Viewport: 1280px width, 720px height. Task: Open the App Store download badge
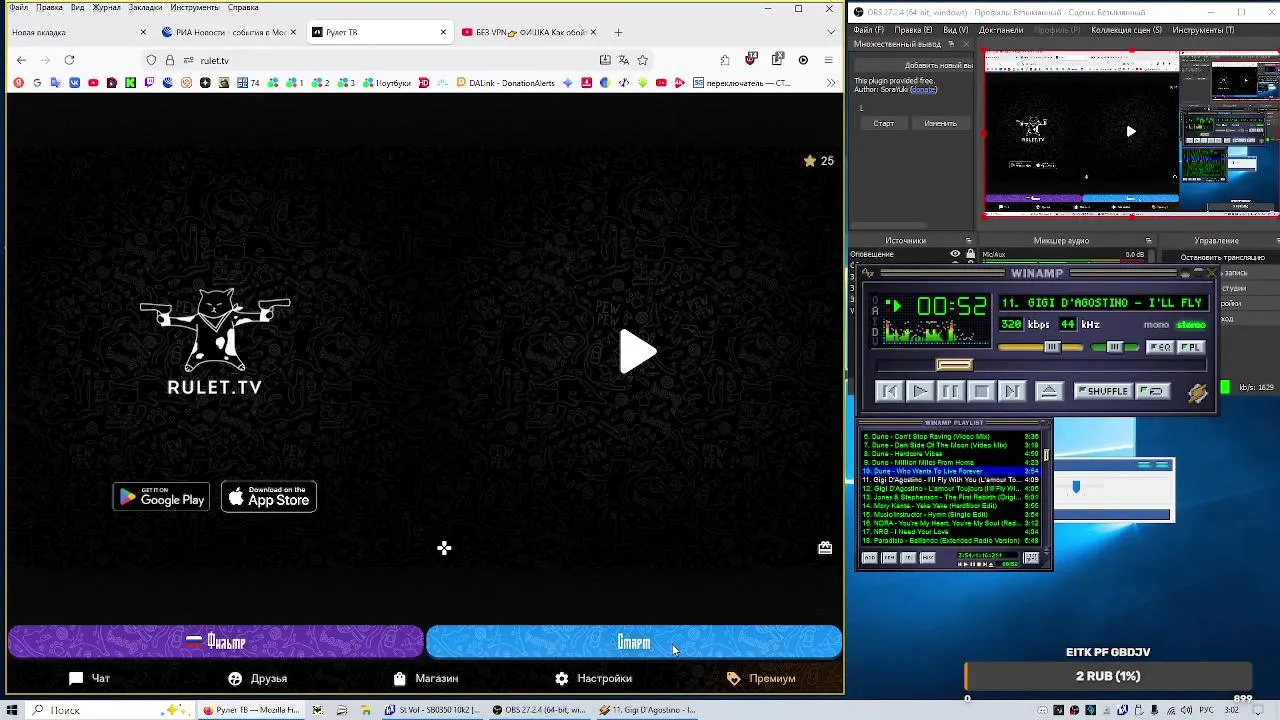click(x=269, y=497)
